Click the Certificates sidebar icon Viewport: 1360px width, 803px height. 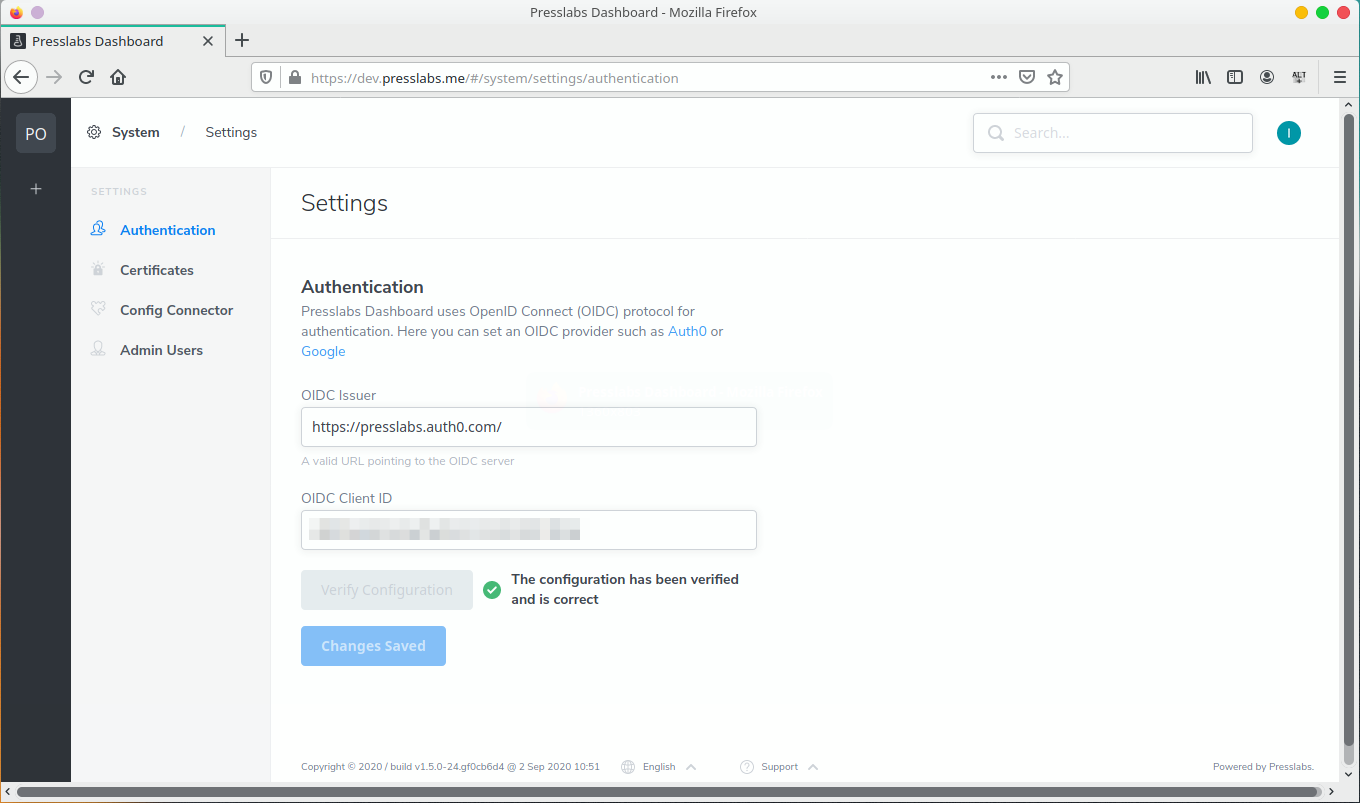point(98,269)
